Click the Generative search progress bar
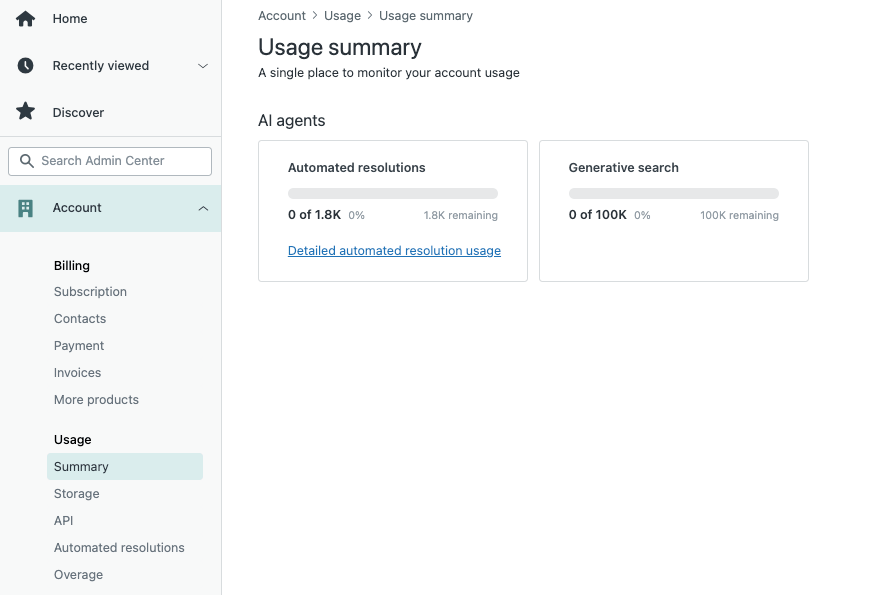 (673, 193)
